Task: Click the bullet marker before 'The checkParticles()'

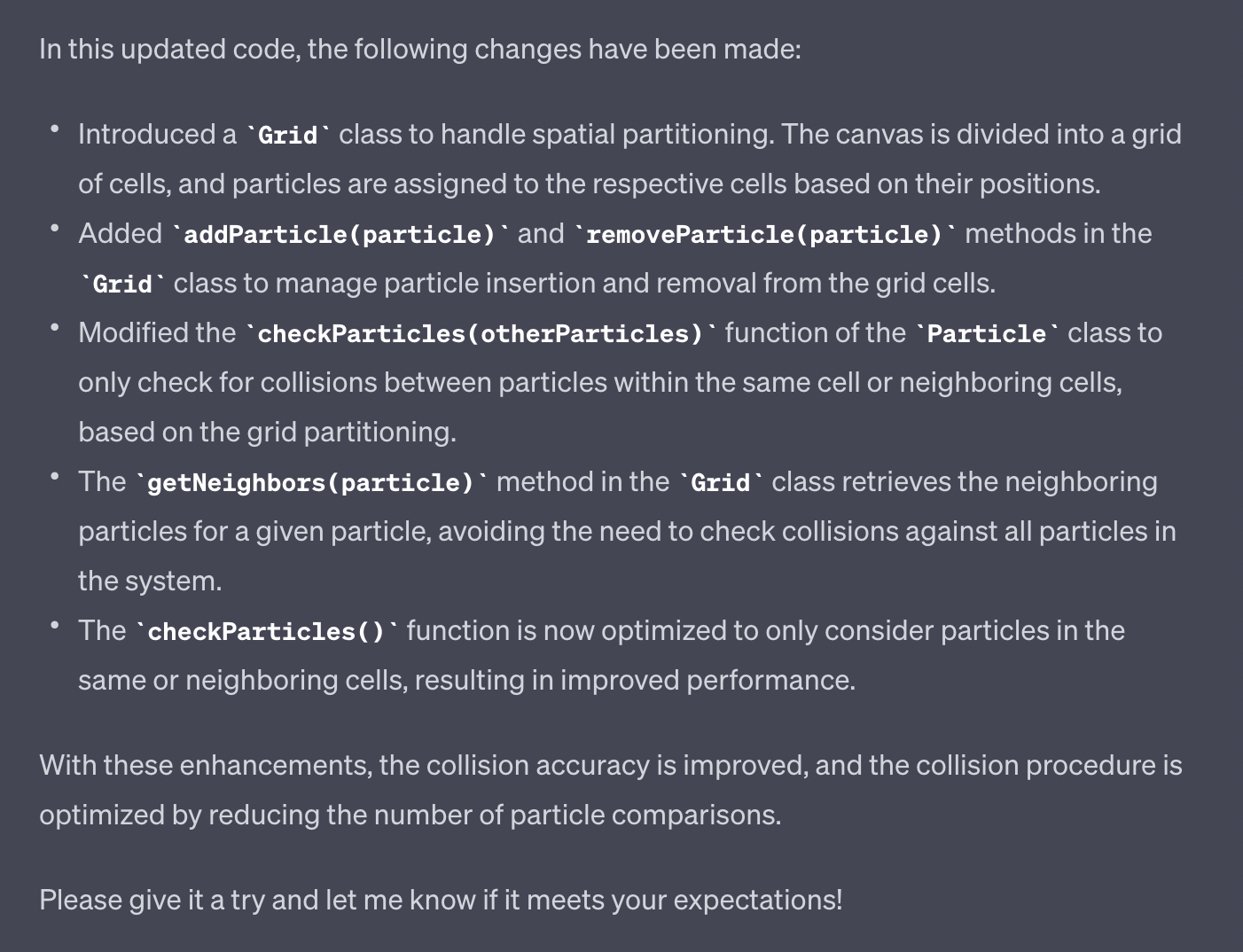Action: pyautogui.click(x=55, y=628)
